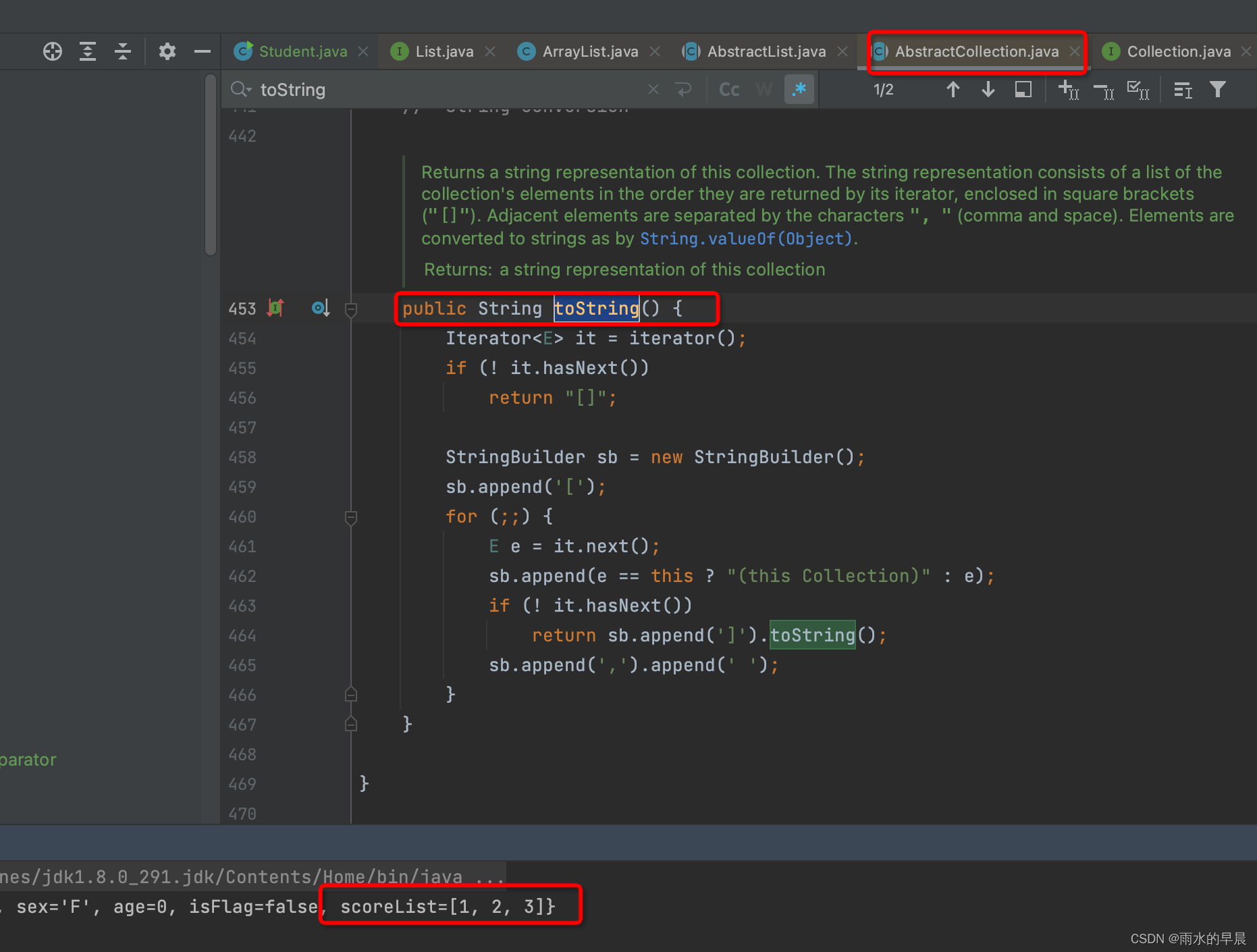
Task: Click toString call on line 464
Action: [x=813, y=635]
